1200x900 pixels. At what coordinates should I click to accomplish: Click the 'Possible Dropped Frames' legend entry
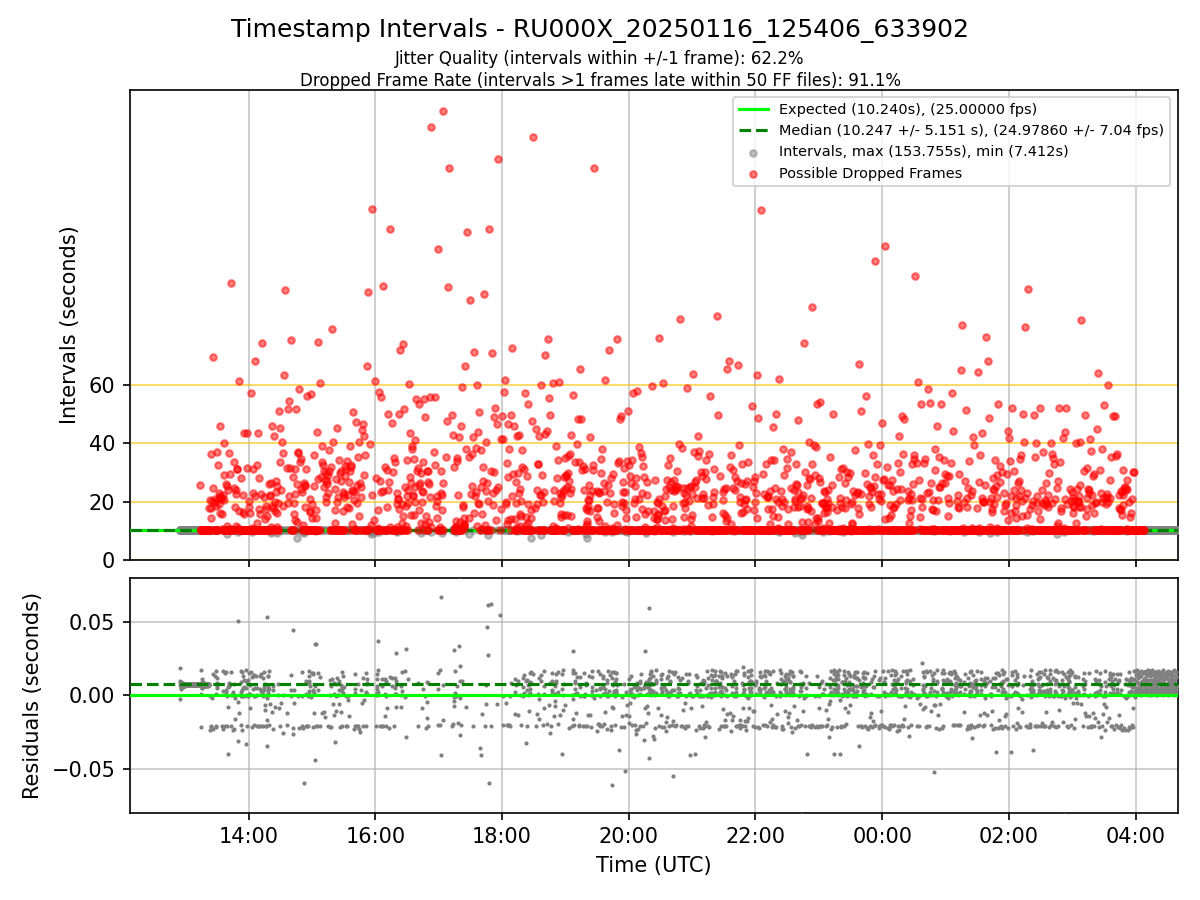[870, 173]
